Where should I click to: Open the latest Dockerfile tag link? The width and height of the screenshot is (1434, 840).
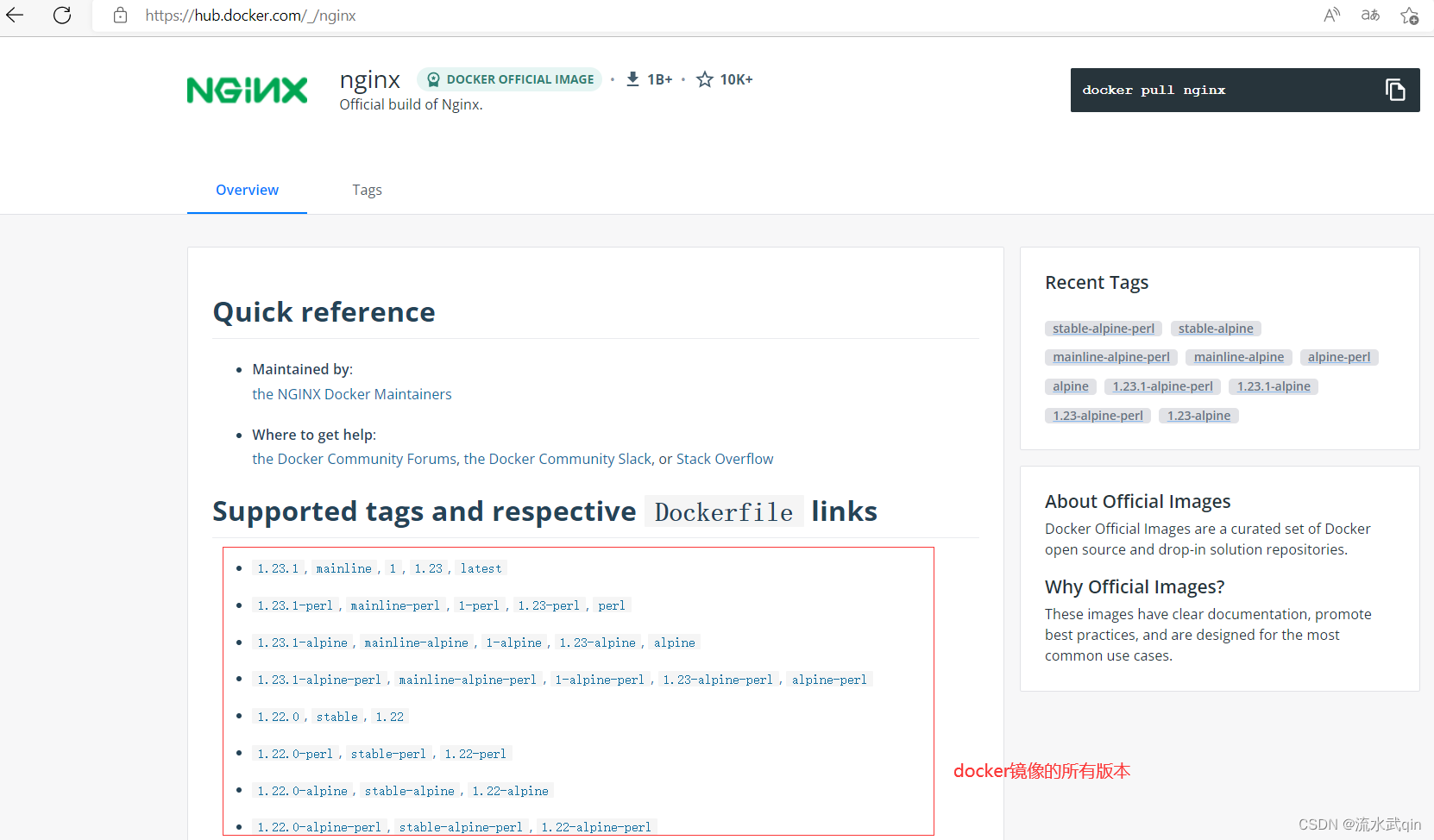coord(481,568)
